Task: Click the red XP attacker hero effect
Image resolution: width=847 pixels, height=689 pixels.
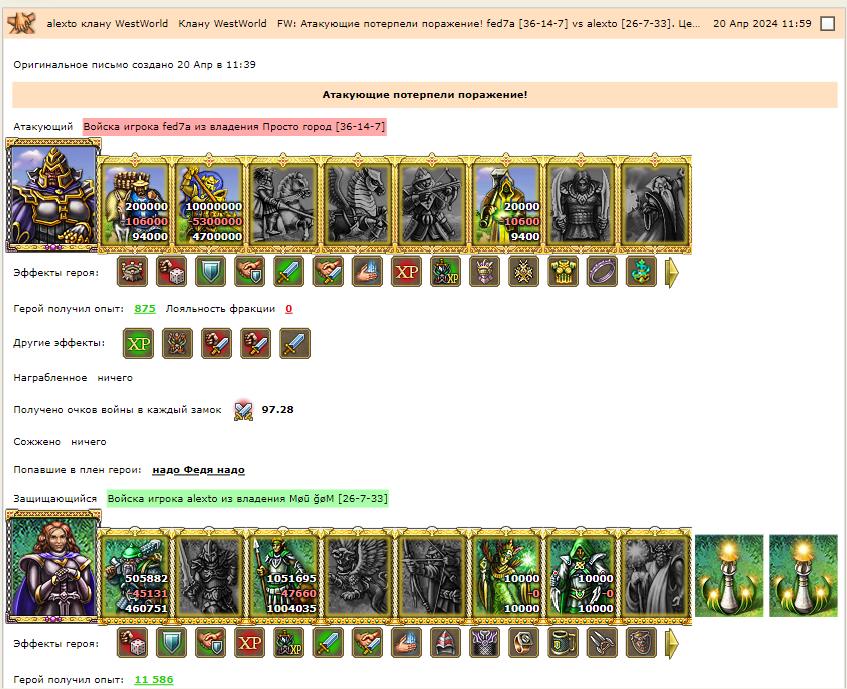Action: [x=406, y=272]
